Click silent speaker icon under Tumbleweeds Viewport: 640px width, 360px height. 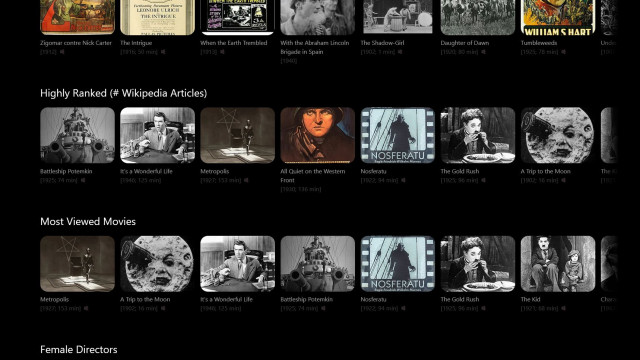(x=563, y=52)
